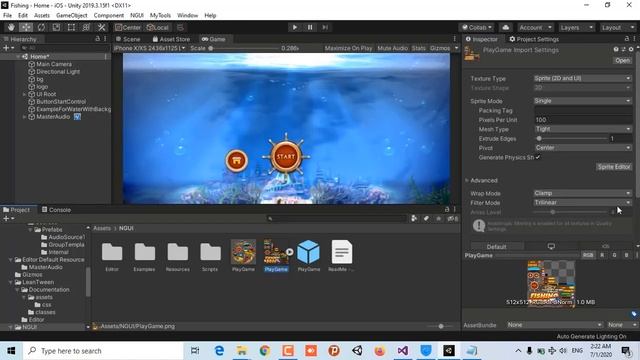Switch to the Scene tab
The height and width of the screenshot is (360, 640).
point(128,39)
